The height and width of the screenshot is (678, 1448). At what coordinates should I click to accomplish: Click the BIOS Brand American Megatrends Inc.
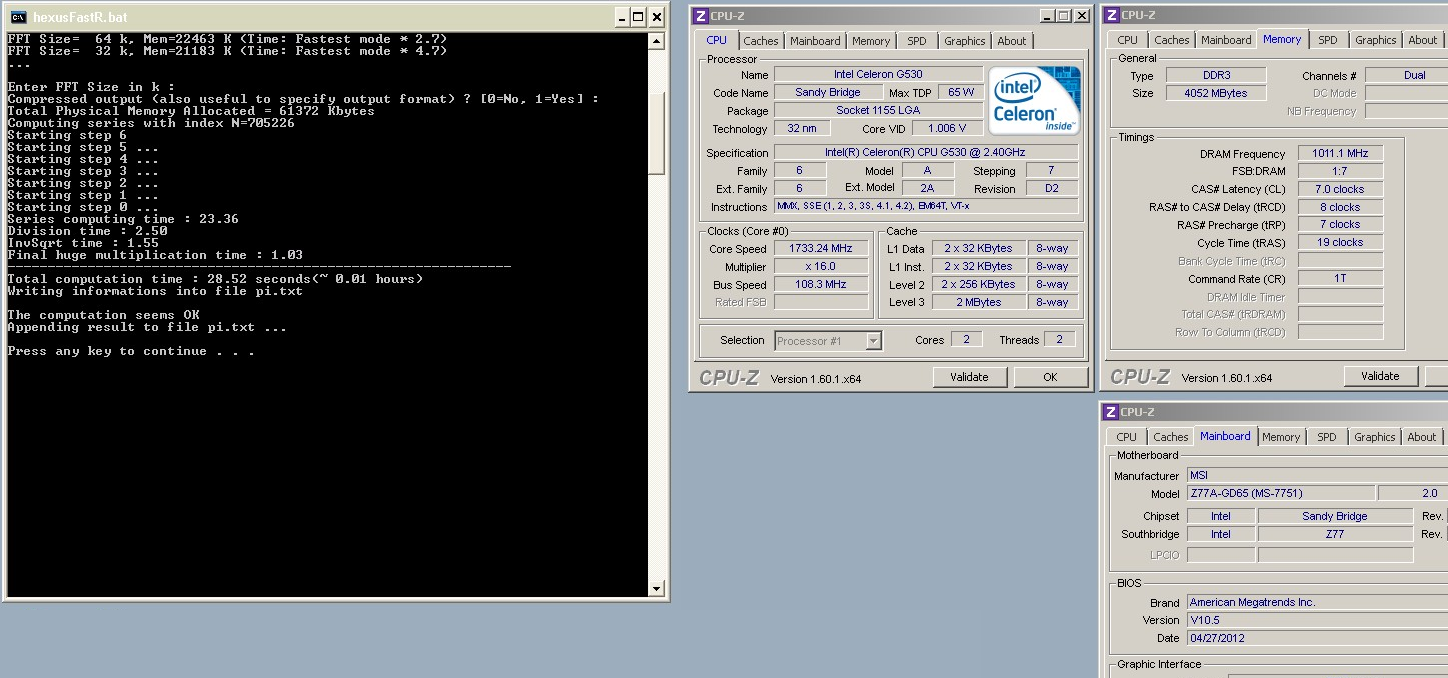1316,602
